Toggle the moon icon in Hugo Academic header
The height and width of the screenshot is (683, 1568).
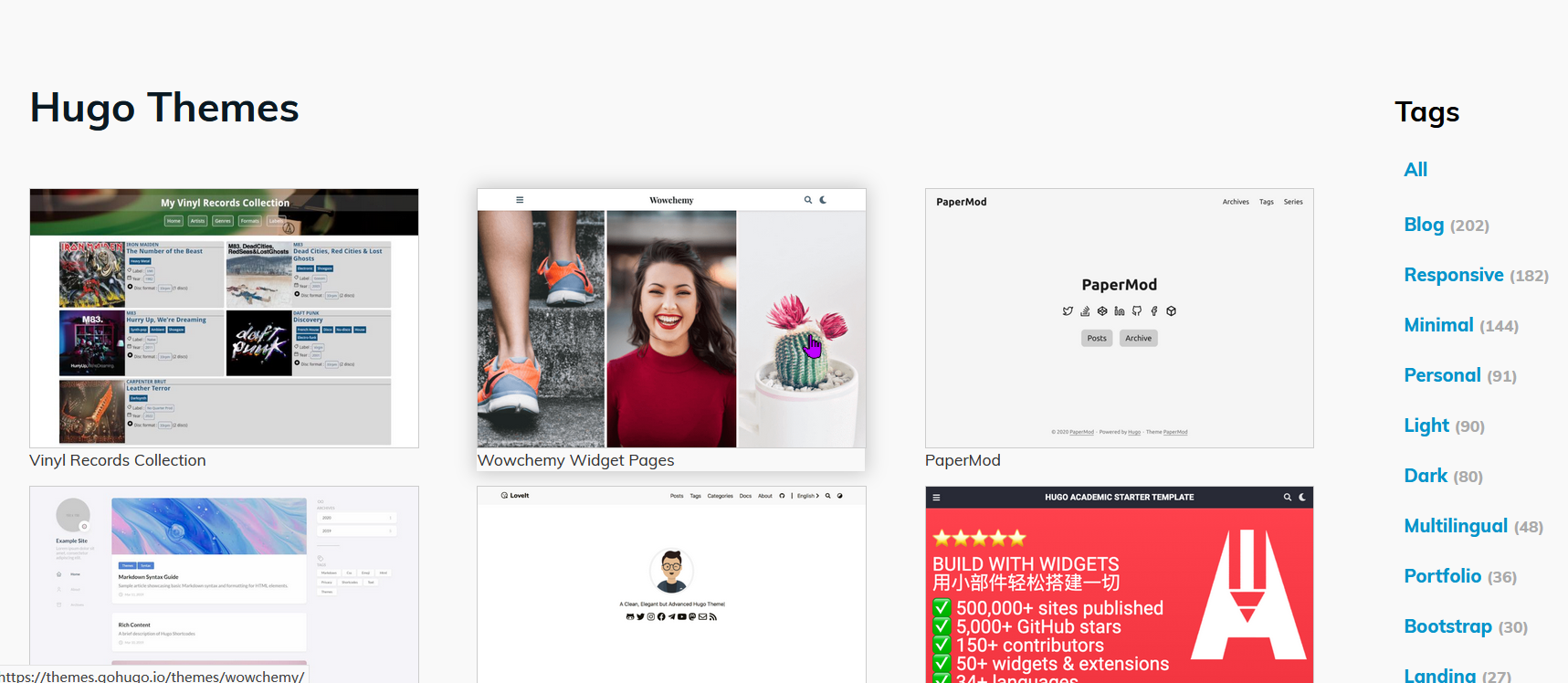(1302, 498)
